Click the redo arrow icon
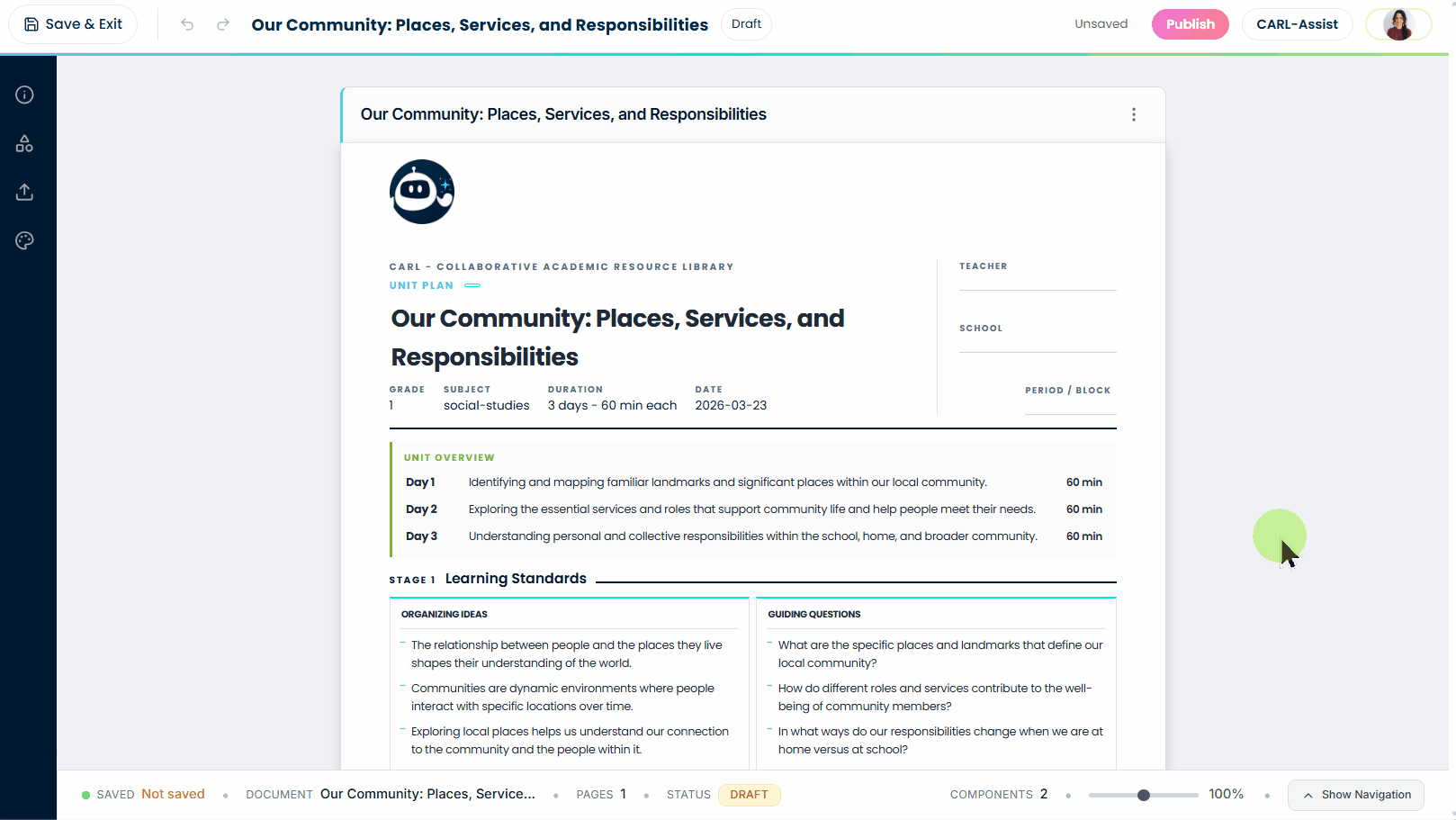Viewport: 1456px width, 820px height. point(223,24)
